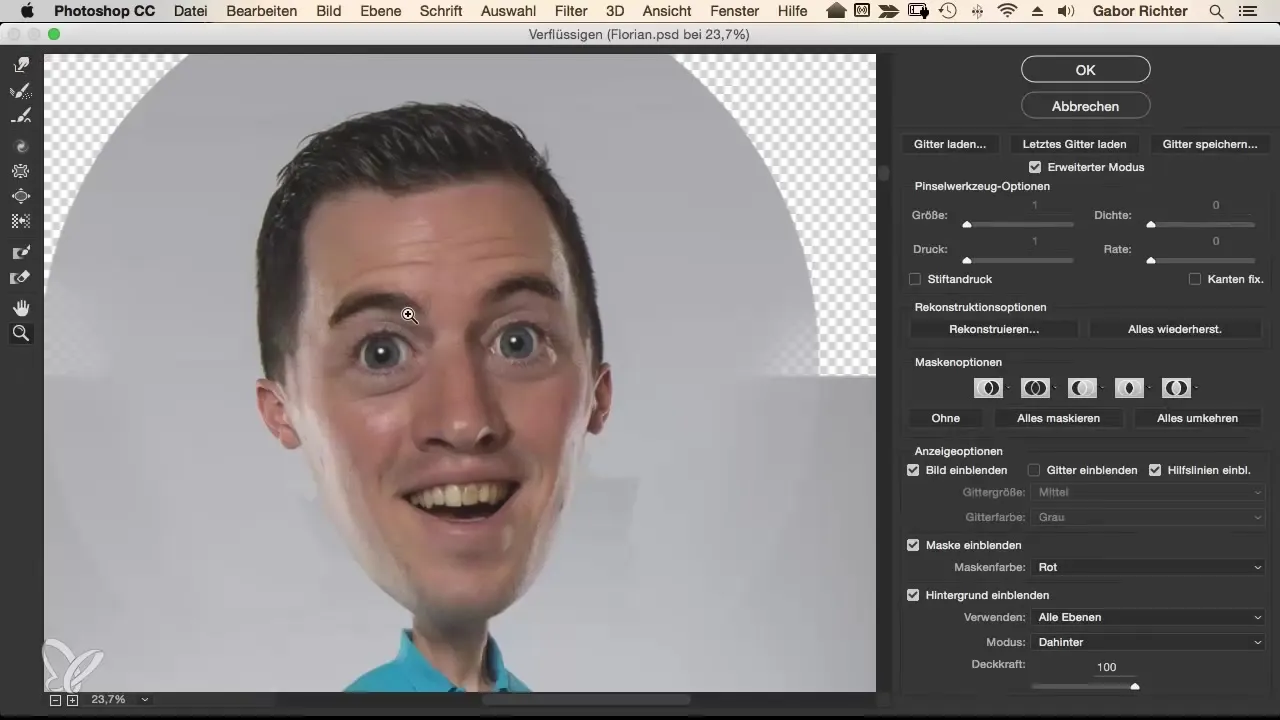
Task: Click the Replace Selection mask icon
Action: 986,387
